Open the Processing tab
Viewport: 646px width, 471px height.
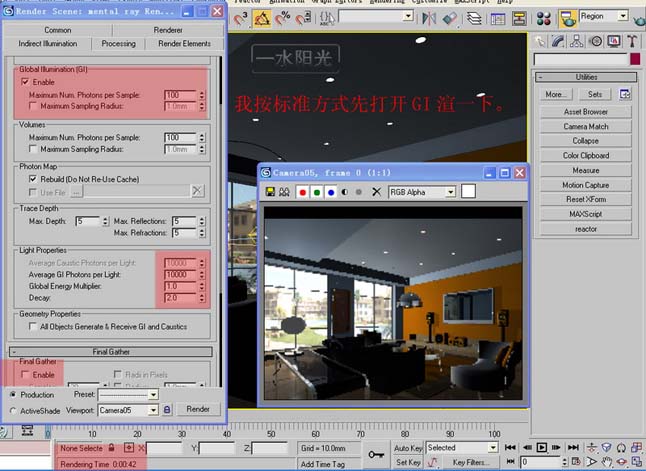(118, 44)
